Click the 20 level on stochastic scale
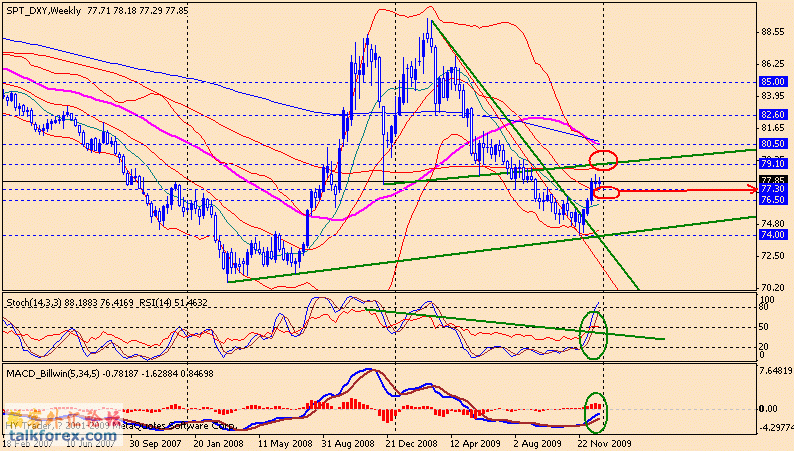 pos(765,347)
